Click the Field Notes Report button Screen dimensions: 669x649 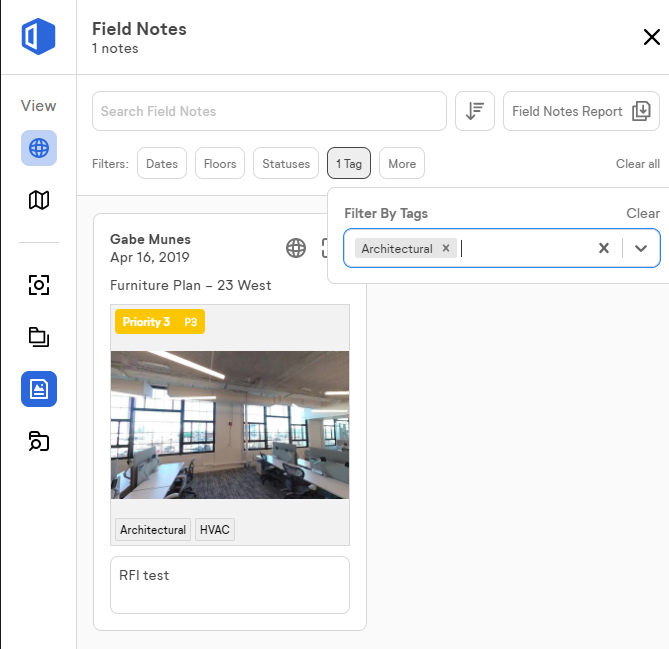click(x=581, y=111)
